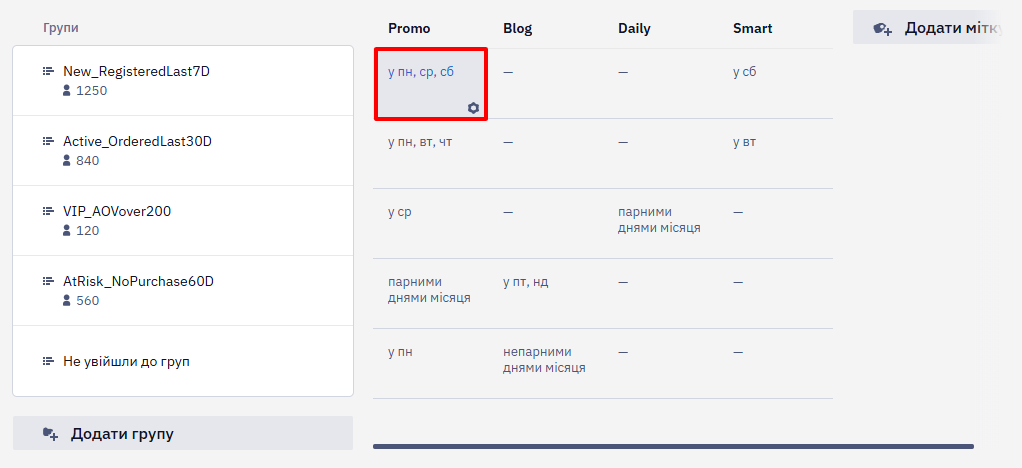Click member count 560 under AtRisk_NoPurchase60D
1022x468 pixels.
87,300
